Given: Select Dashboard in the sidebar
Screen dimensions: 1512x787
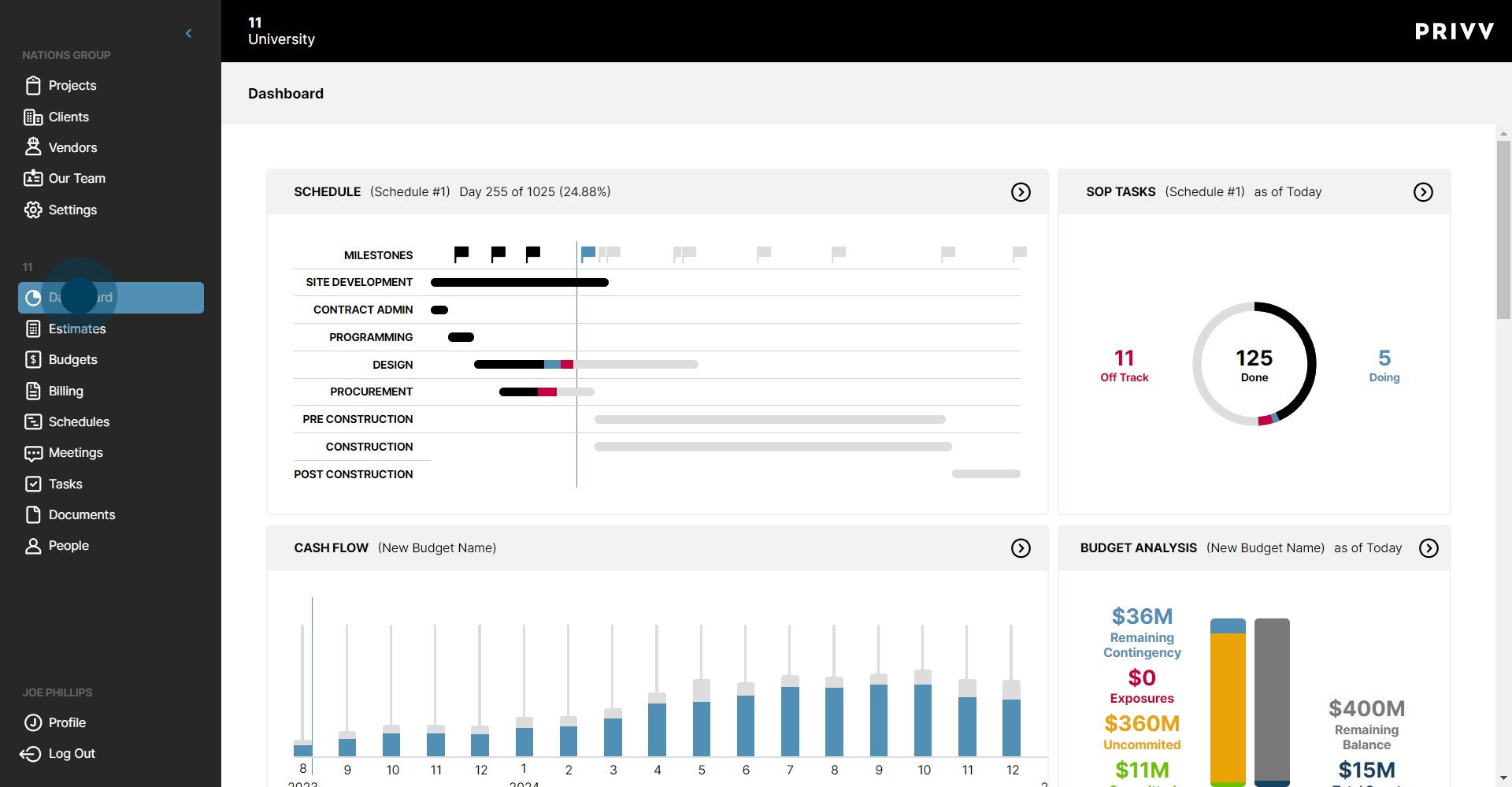Looking at the screenshot, I should point(110,298).
